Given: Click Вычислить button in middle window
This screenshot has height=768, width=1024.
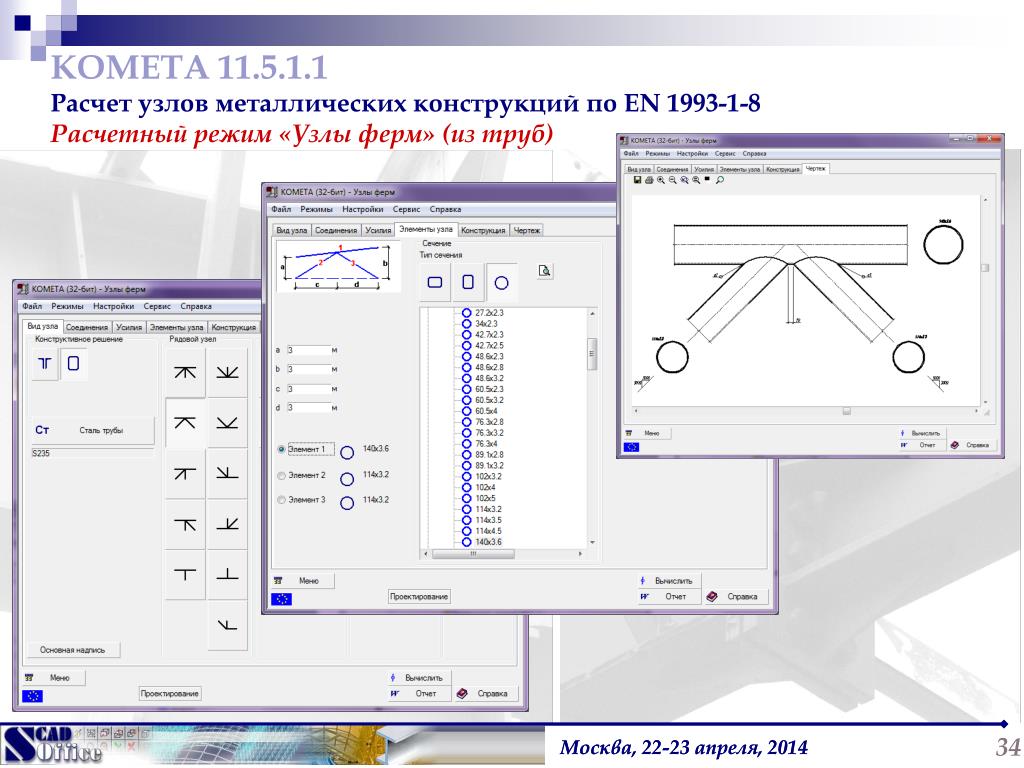Looking at the screenshot, I should tap(668, 581).
